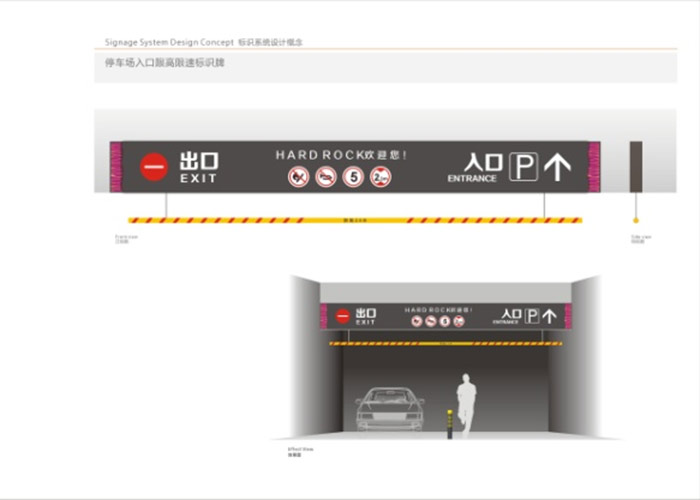This screenshot has height=500, width=700.
Task: Click the "HARD ROCK欢迎您!" text on the front-view sign
Action: click(341, 155)
